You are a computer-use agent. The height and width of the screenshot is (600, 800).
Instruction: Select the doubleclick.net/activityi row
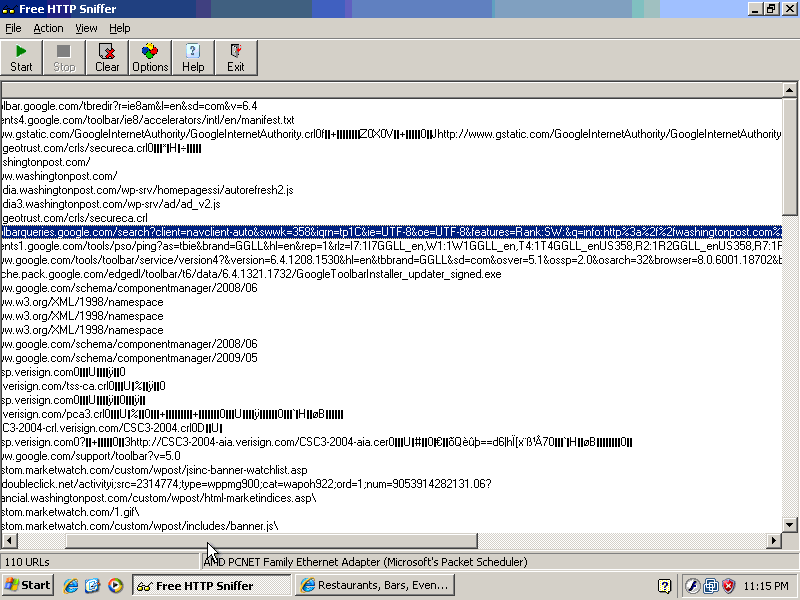pos(391,484)
